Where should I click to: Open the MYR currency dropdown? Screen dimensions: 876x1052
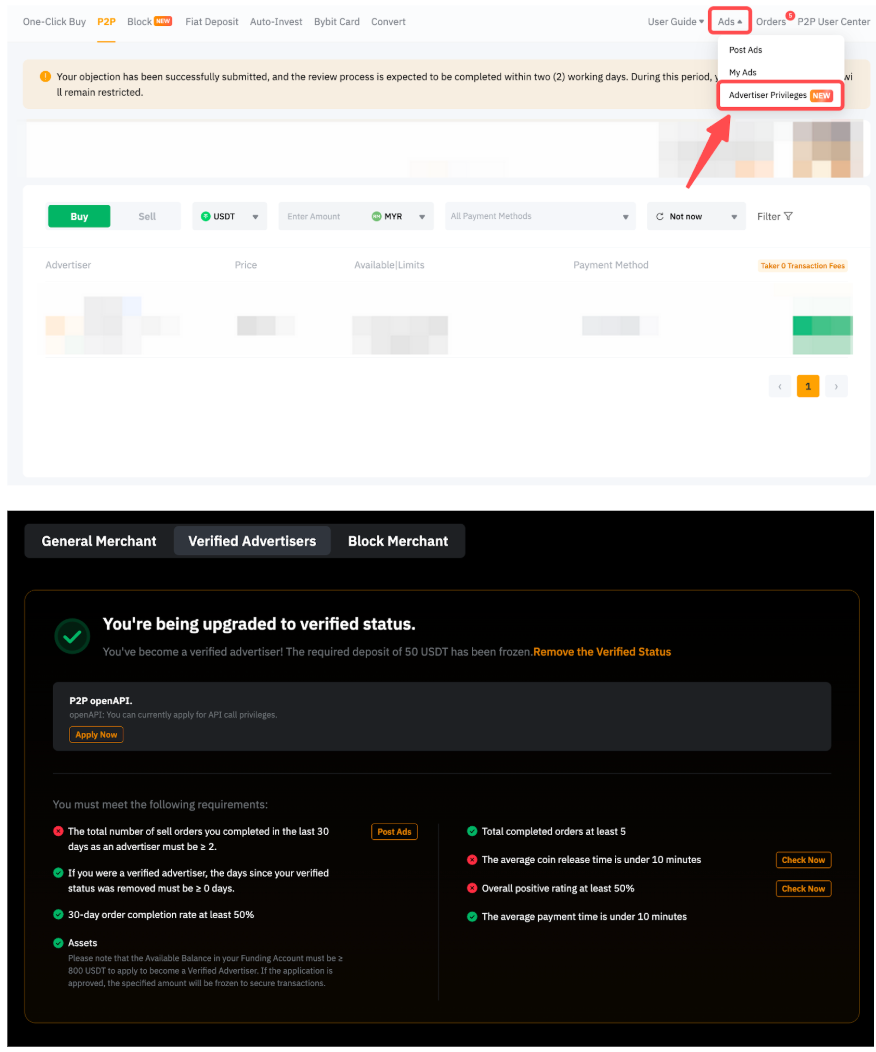[399, 217]
